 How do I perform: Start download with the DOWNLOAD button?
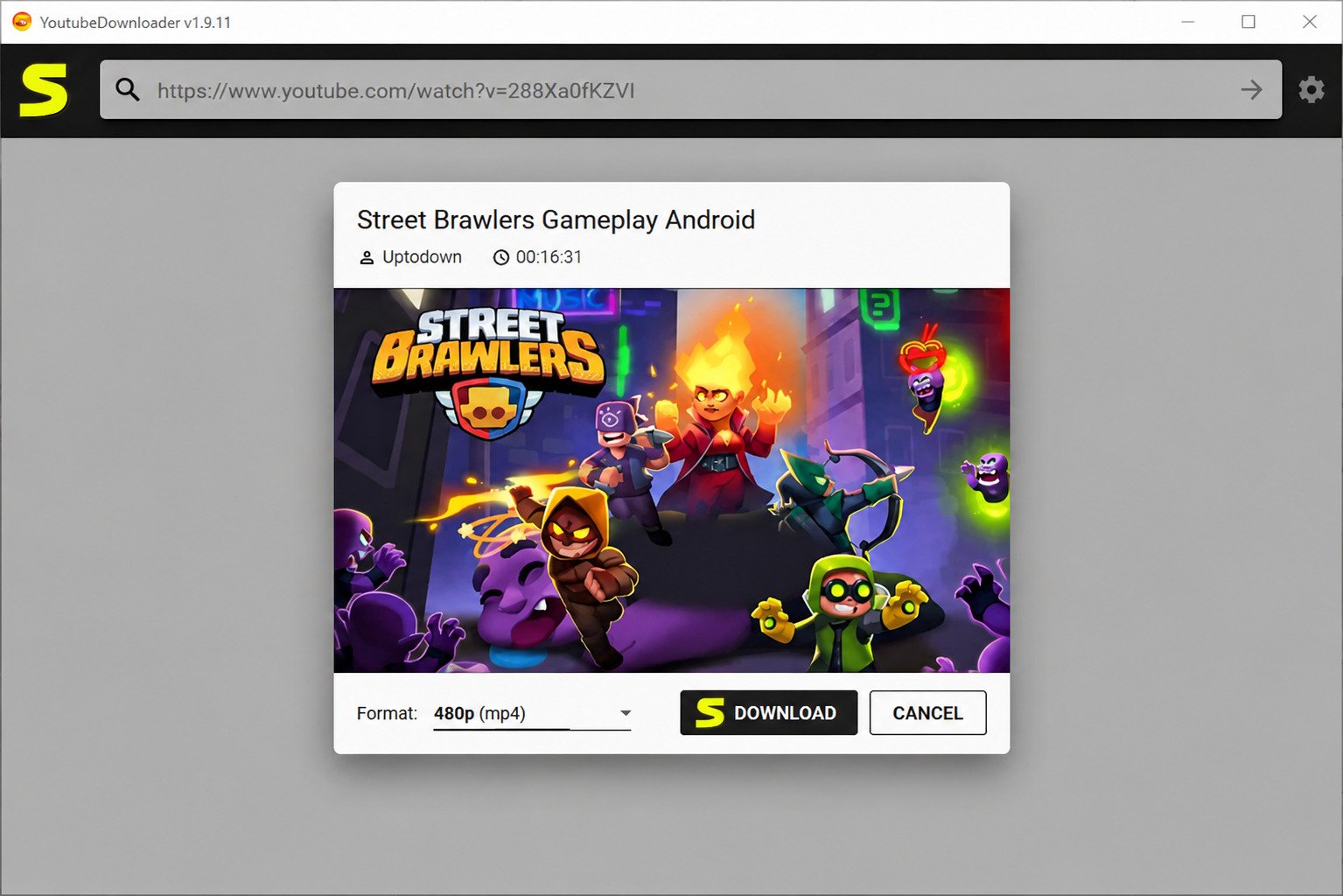pyautogui.click(x=768, y=713)
